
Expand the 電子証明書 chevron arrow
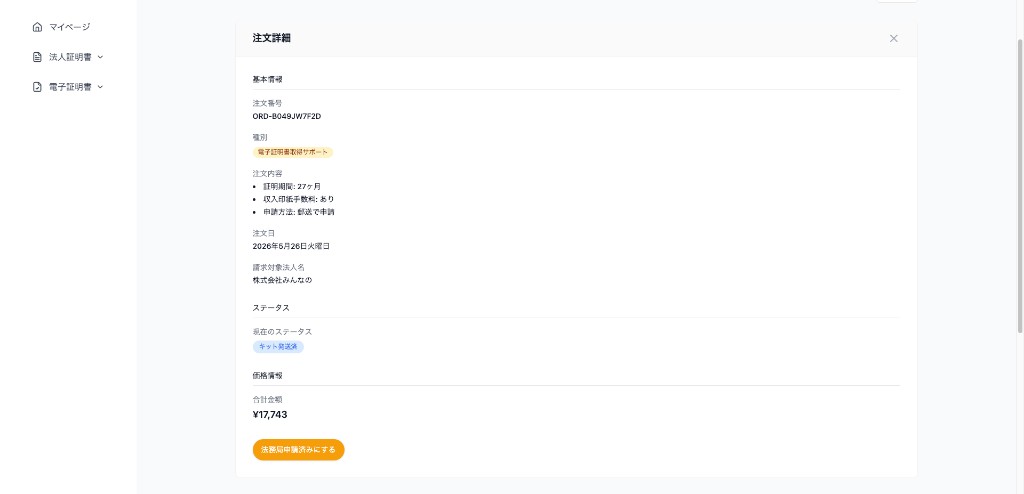(100, 87)
